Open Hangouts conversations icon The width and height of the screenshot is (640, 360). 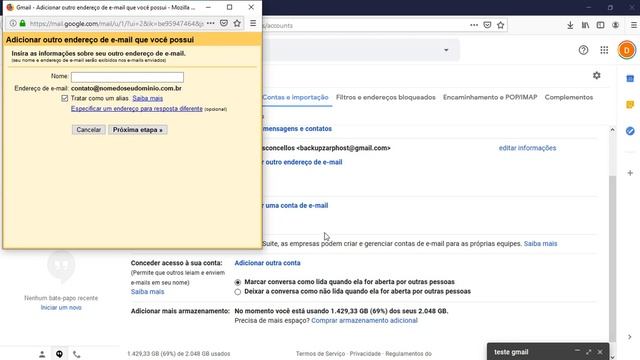pyautogui.click(x=59, y=354)
